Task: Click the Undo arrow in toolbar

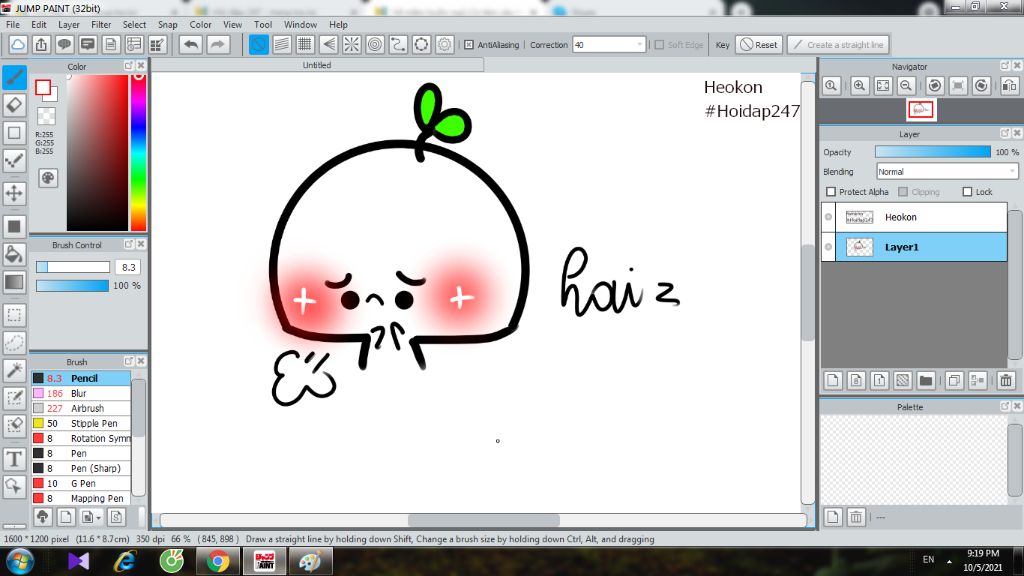Action: coord(191,44)
